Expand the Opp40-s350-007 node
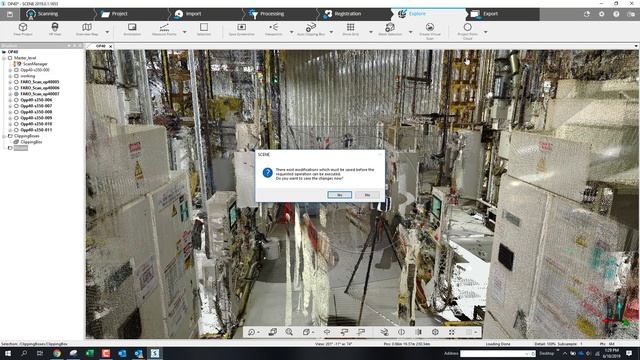The height and width of the screenshot is (360, 640). click(10, 106)
